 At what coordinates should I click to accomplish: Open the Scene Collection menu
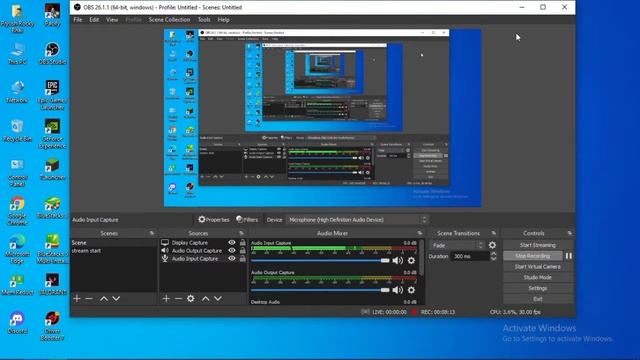(x=169, y=20)
